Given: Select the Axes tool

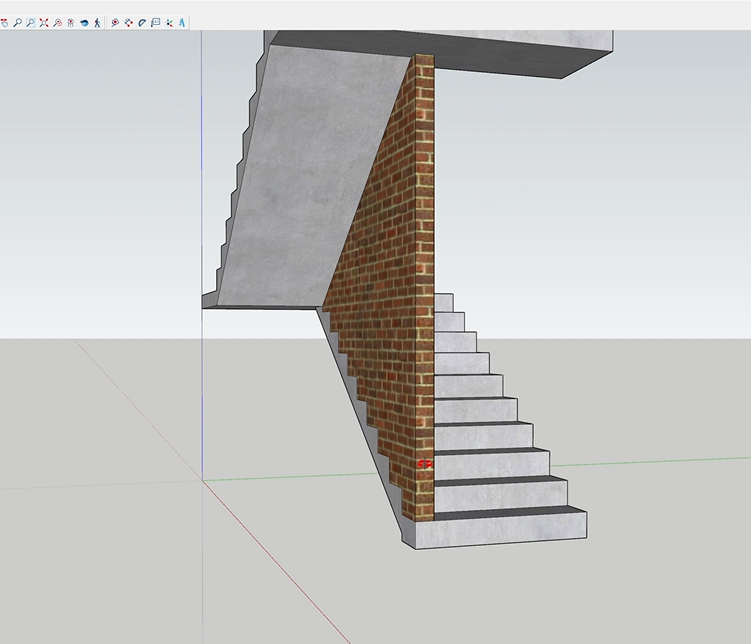Looking at the screenshot, I should coord(169,22).
